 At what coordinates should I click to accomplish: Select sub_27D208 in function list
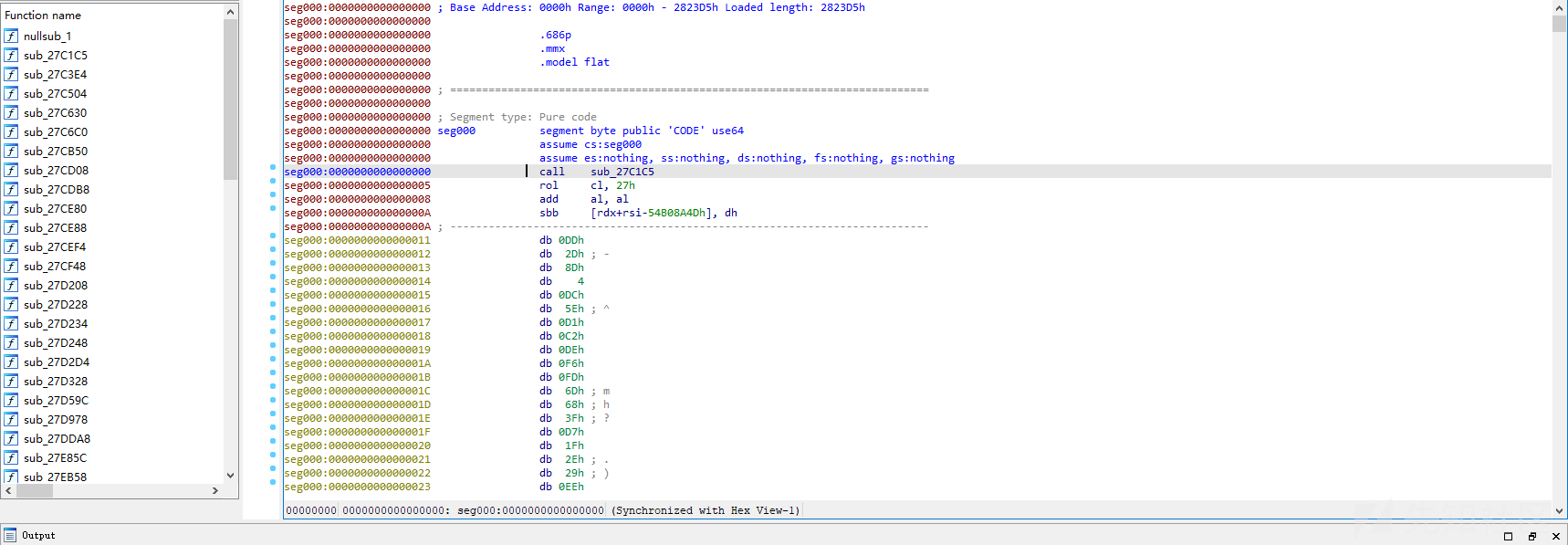[56, 285]
